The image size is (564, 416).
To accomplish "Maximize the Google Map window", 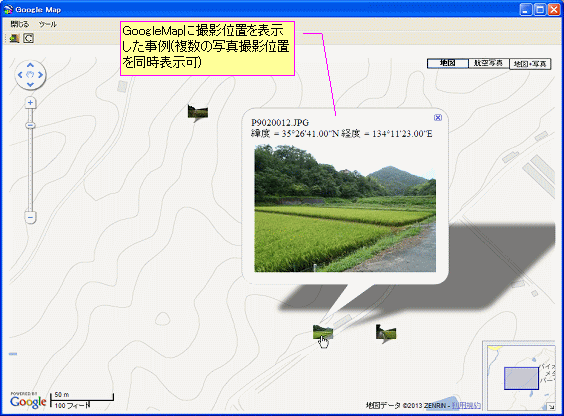I will [540, 9].
